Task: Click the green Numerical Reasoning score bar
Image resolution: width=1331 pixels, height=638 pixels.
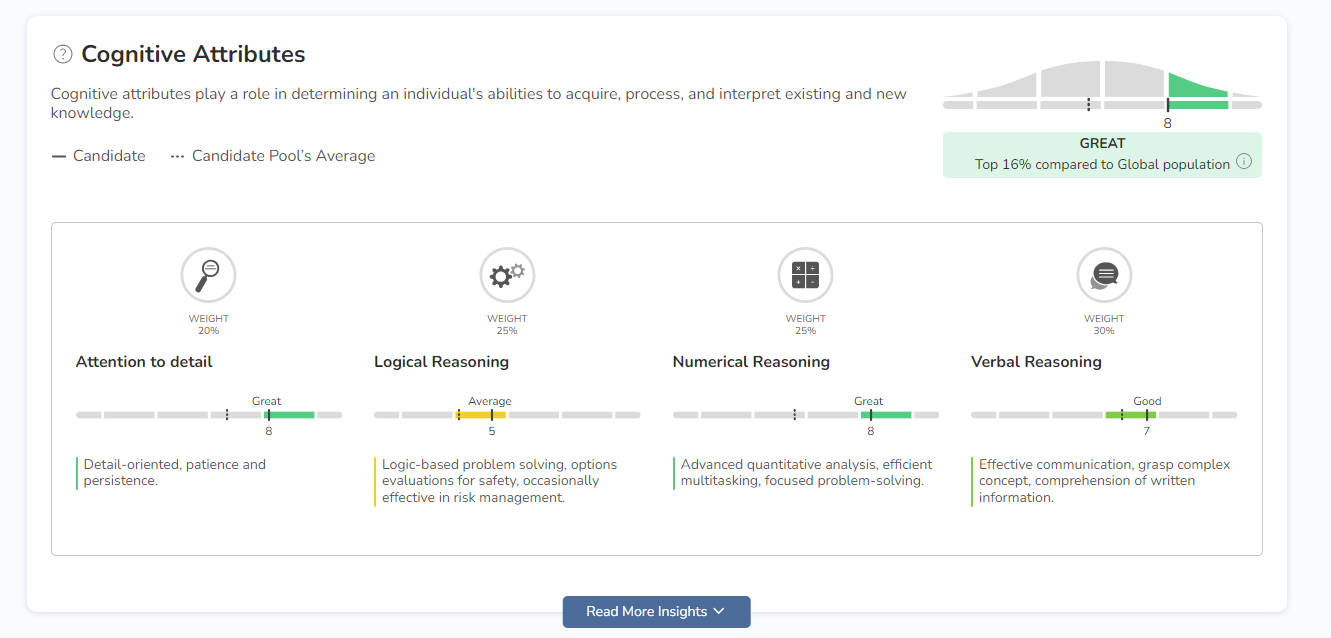Action: pyautogui.click(x=886, y=414)
